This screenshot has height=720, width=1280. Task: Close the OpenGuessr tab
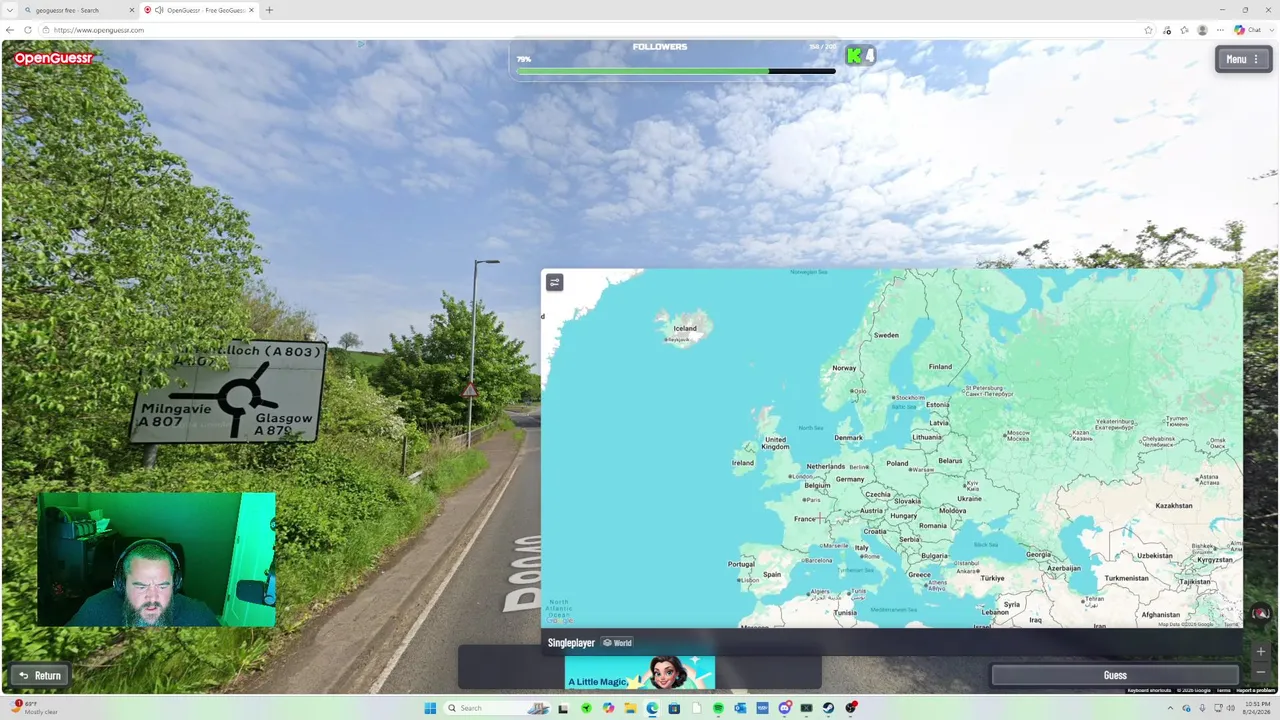[x=251, y=10]
